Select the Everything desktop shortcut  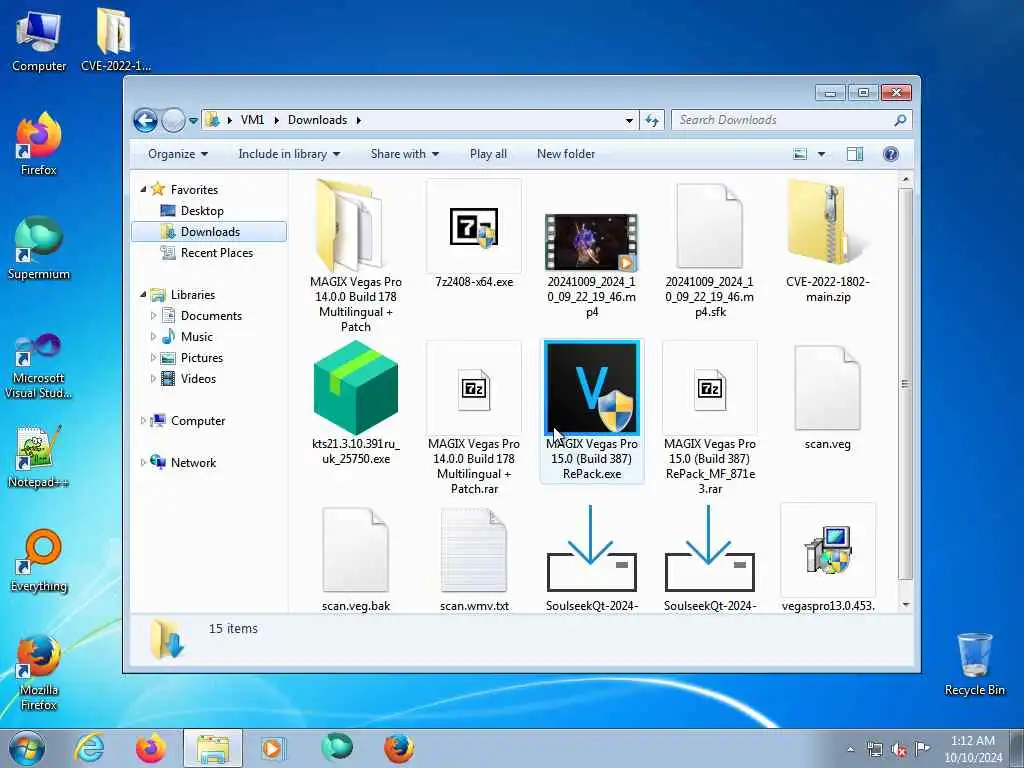39,560
